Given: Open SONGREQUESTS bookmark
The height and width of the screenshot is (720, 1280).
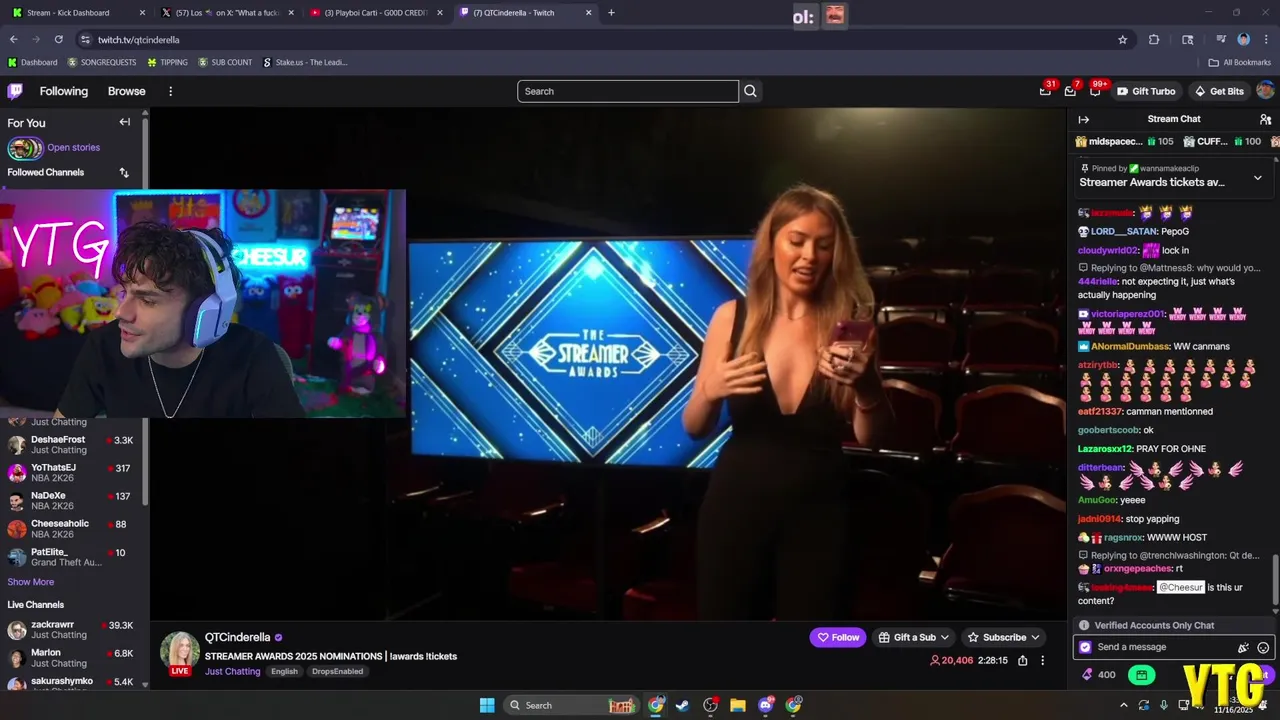Looking at the screenshot, I should point(101,62).
